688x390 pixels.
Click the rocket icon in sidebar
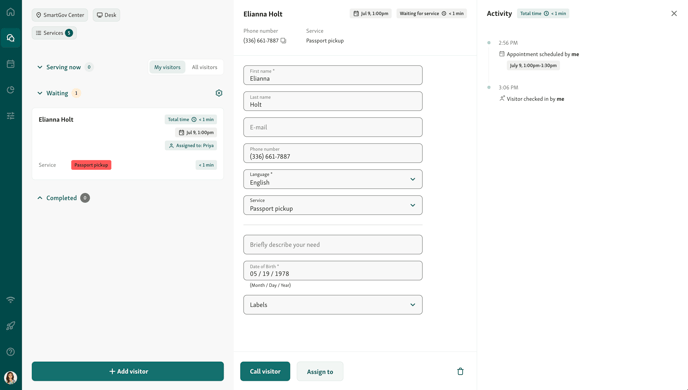[11, 326]
